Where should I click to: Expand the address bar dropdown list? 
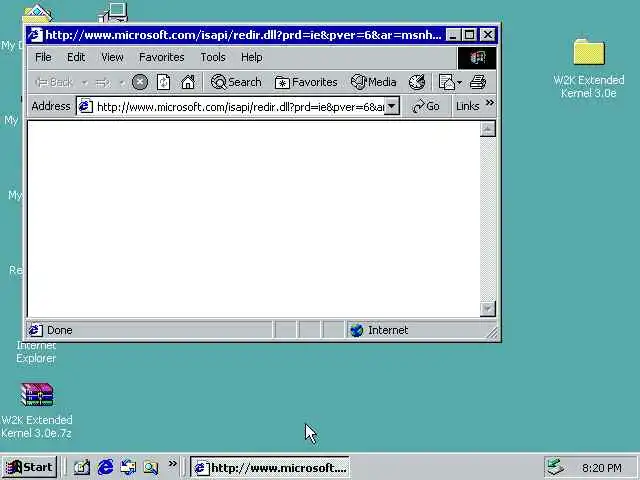pyautogui.click(x=391, y=107)
